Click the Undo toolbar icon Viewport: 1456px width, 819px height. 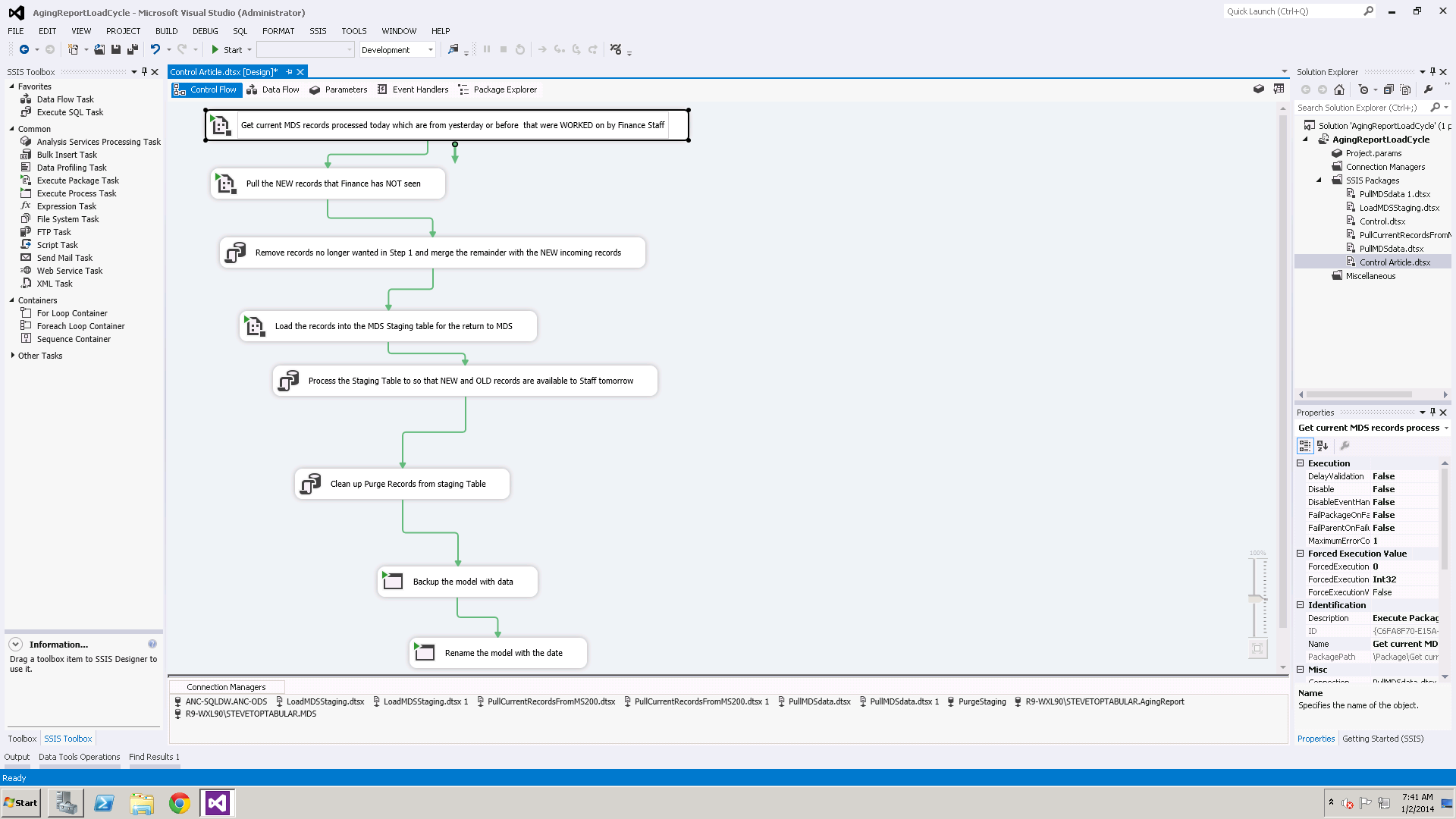pyautogui.click(x=155, y=49)
